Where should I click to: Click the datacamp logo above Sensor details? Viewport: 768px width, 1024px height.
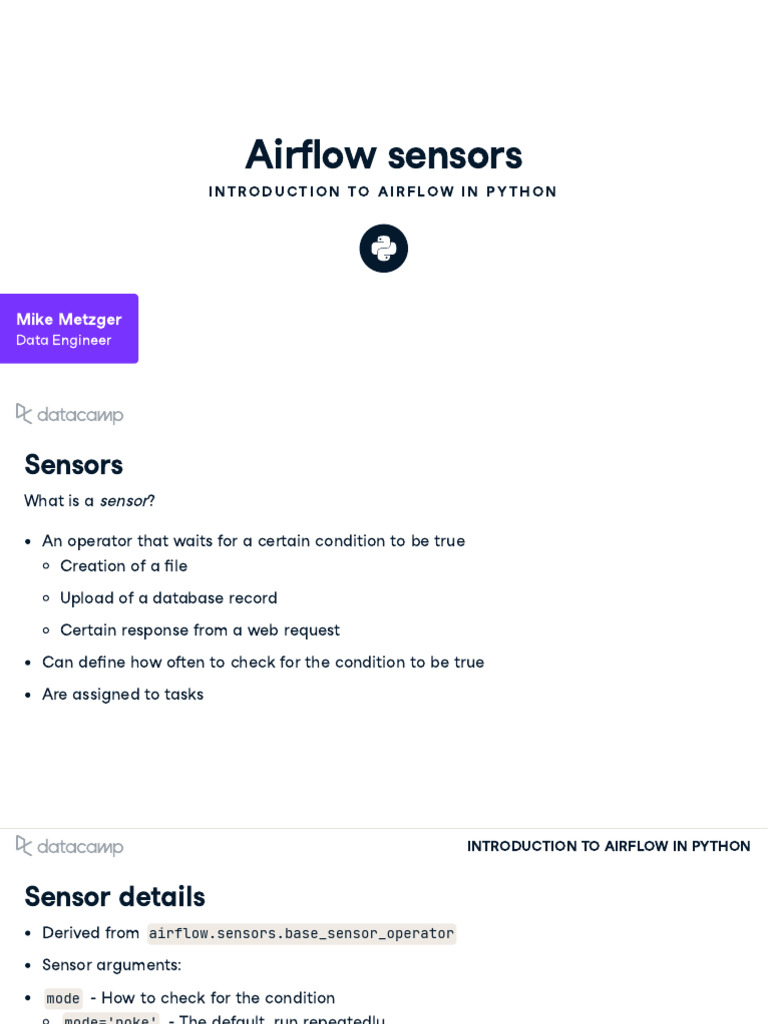click(x=70, y=846)
